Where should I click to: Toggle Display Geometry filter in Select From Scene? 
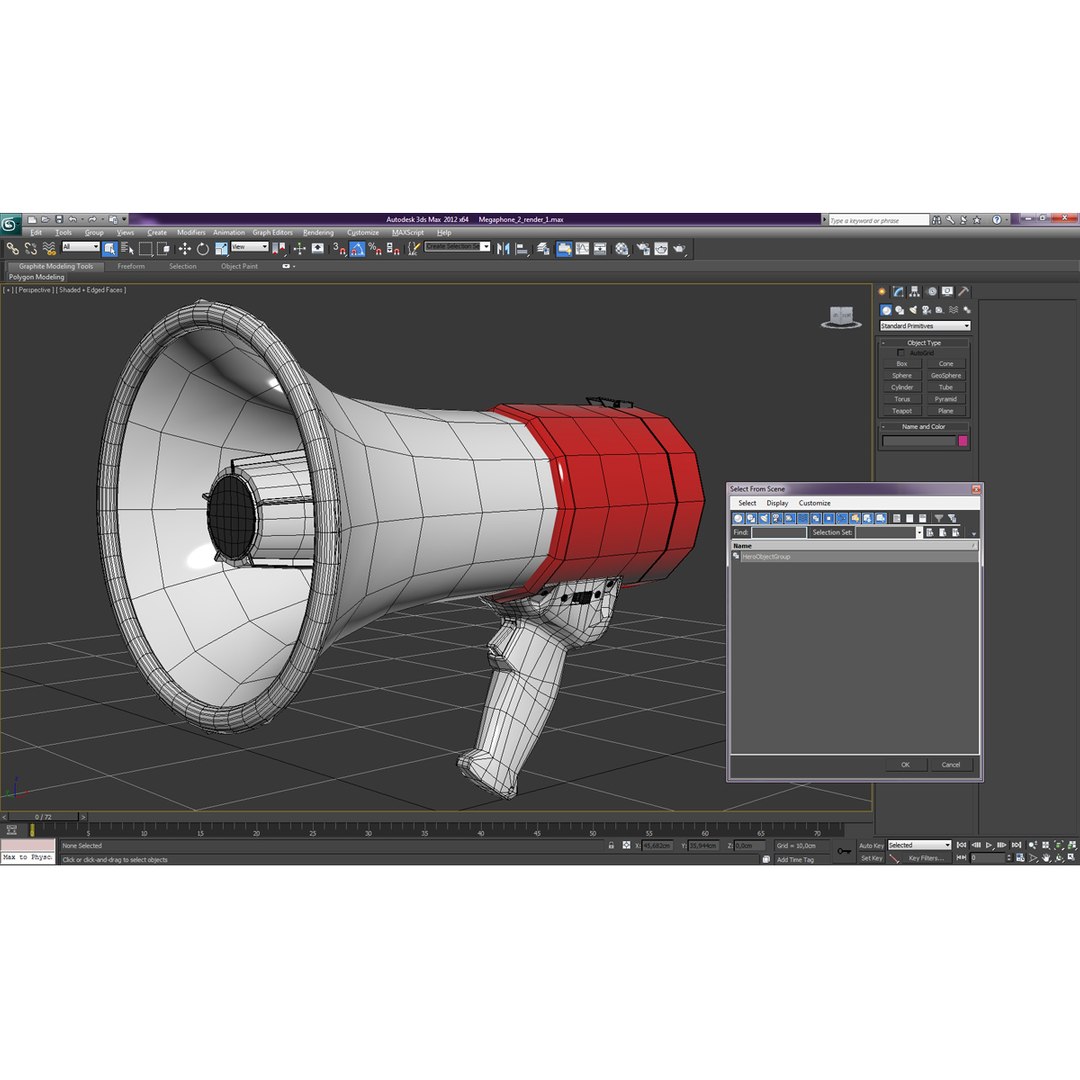click(738, 518)
